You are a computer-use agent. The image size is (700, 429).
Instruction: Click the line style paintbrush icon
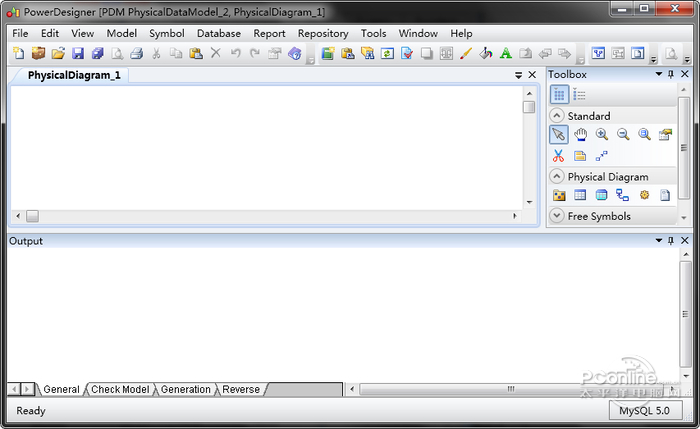coord(466,54)
